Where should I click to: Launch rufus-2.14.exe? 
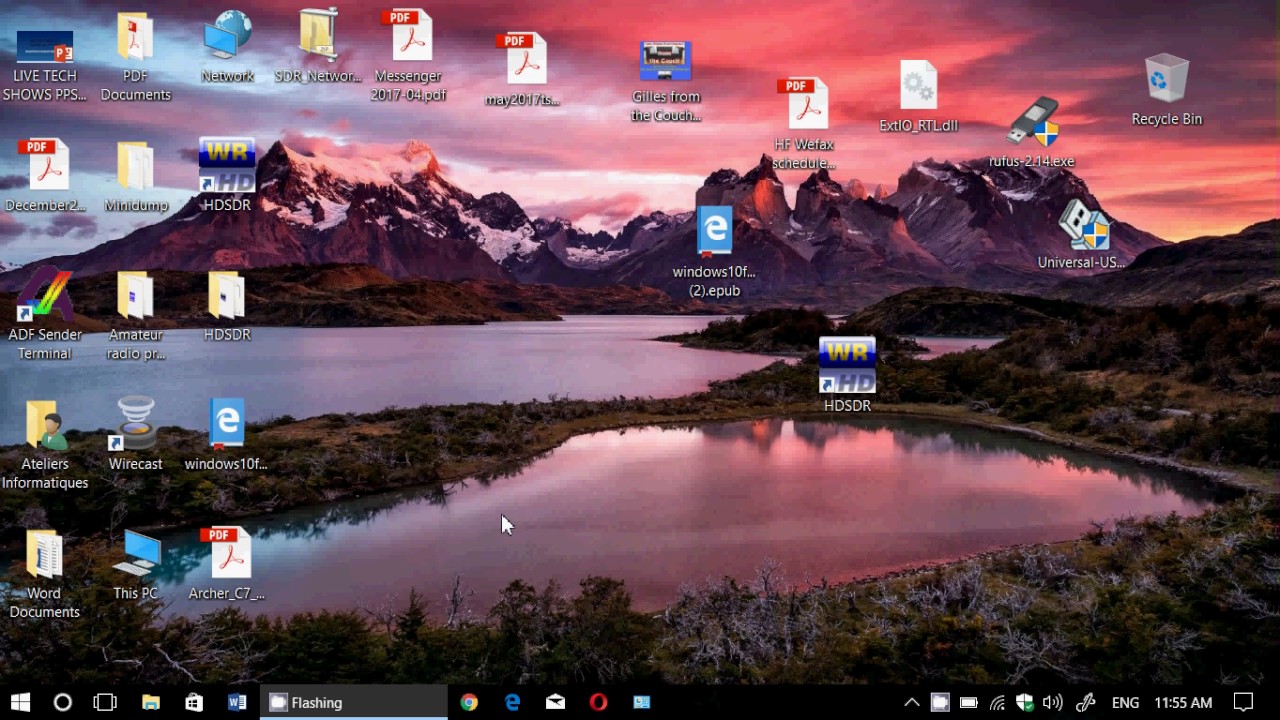[1031, 132]
